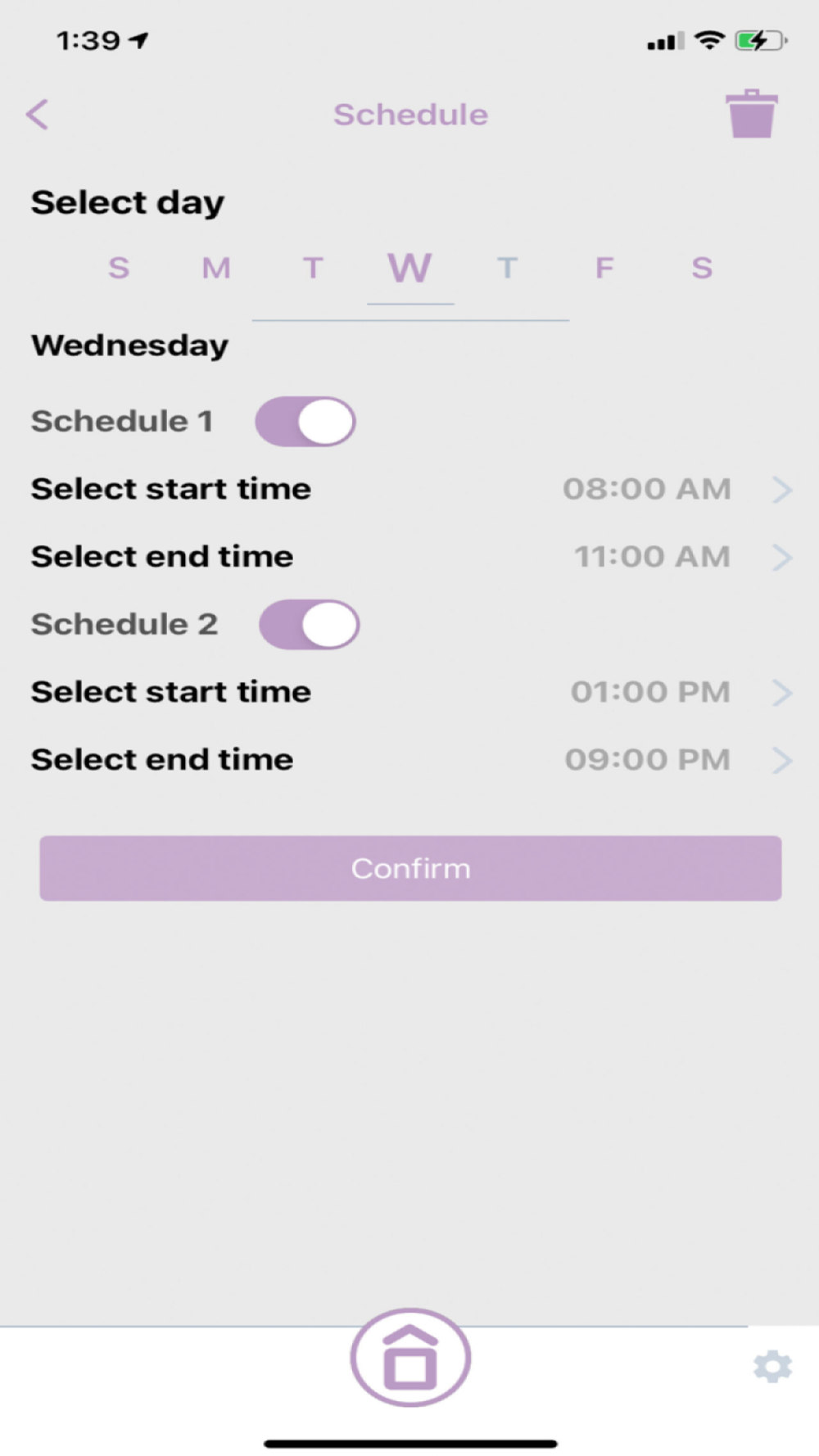The width and height of the screenshot is (819, 1456).
Task: Select Monday in day selector
Action: click(216, 268)
